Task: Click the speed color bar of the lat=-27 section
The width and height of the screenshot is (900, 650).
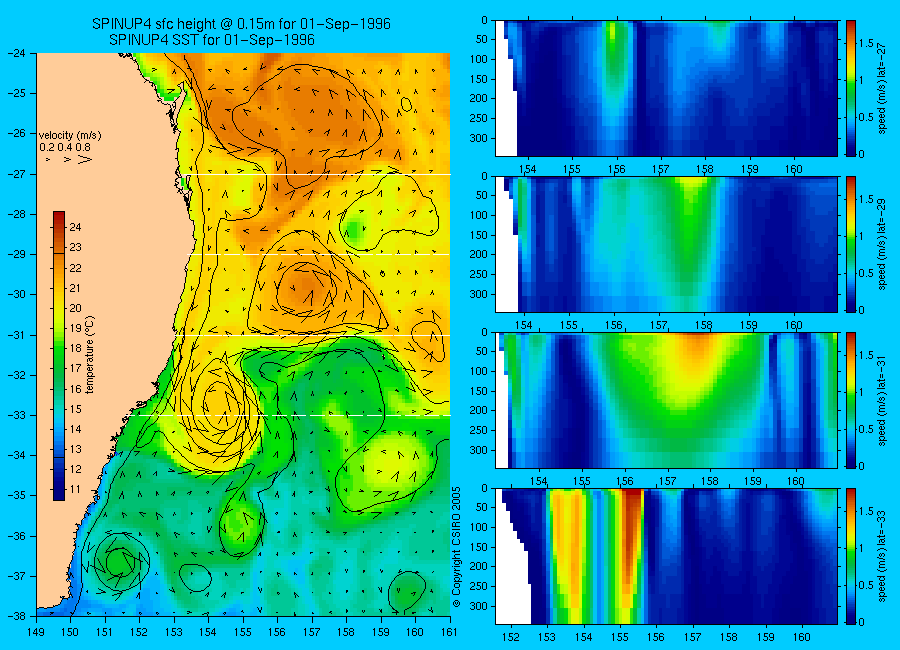Action: 851,88
